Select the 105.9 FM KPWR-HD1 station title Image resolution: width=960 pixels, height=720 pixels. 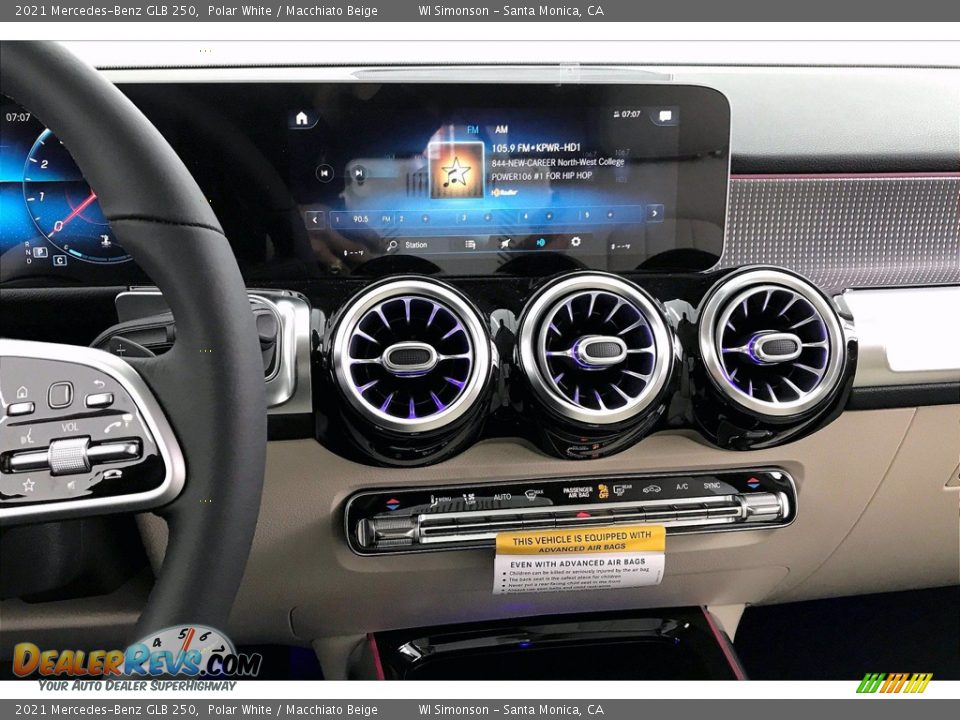tap(536, 148)
